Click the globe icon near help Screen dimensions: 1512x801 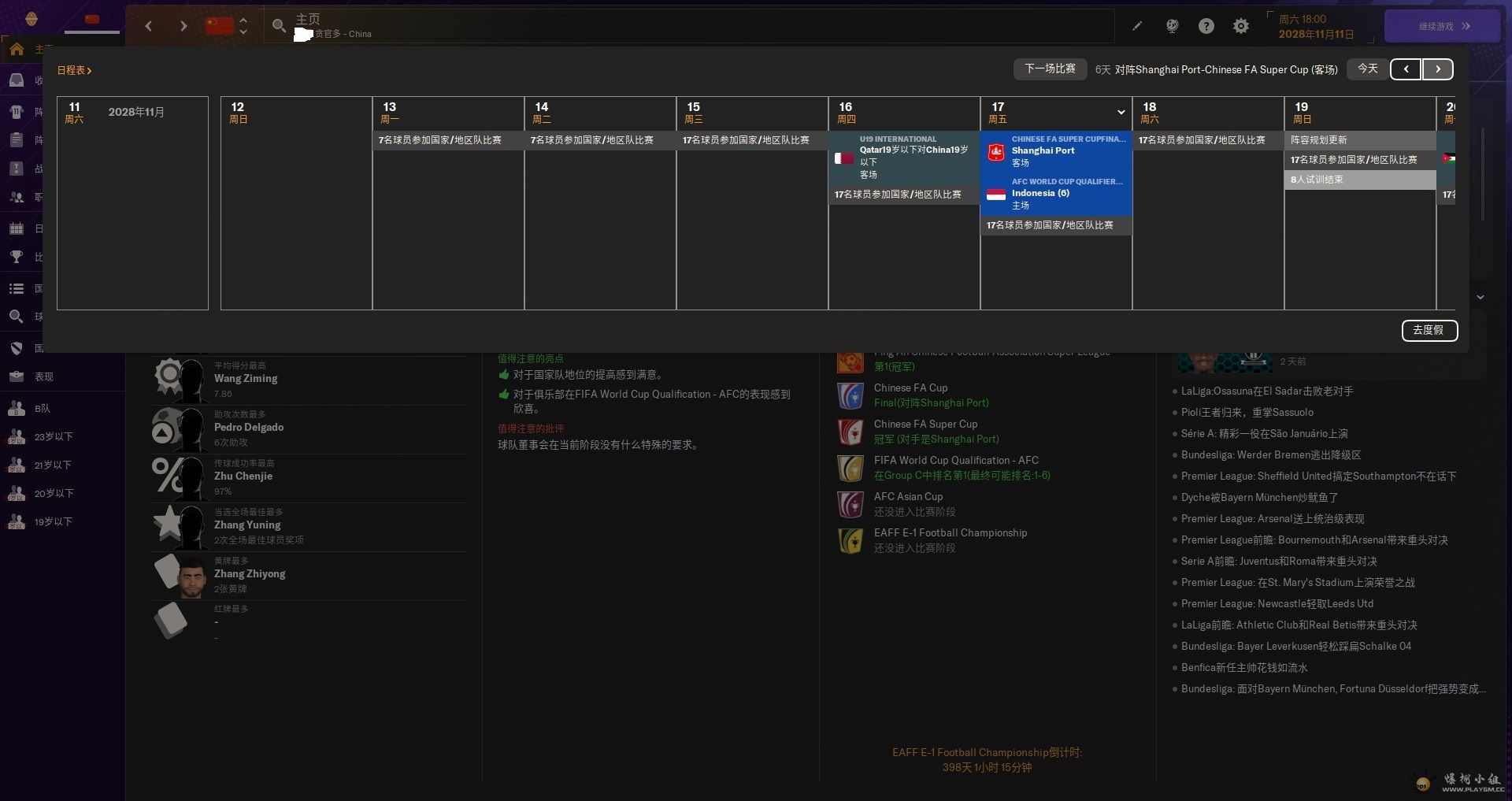(x=1172, y=26)
